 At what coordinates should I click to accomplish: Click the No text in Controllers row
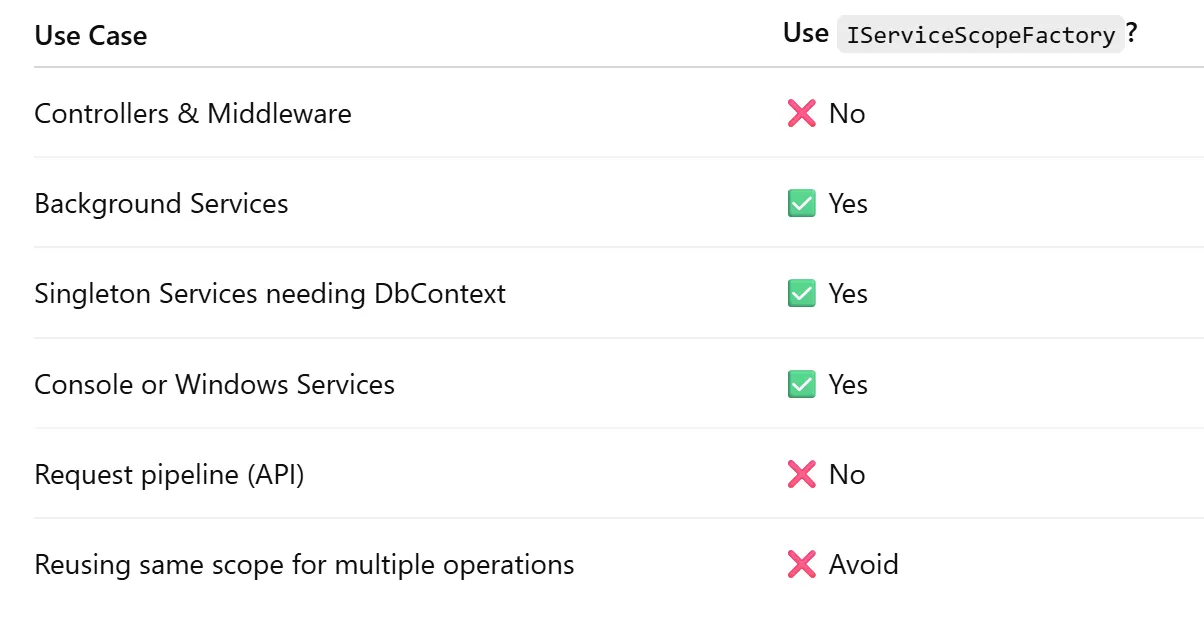(x=847, y=114)
